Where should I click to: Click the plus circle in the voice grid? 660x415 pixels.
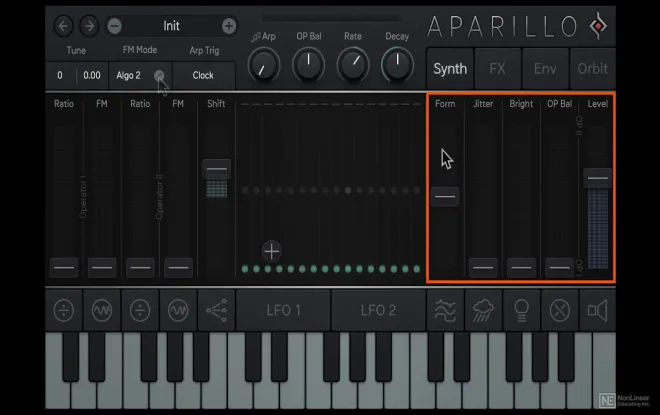271,252
